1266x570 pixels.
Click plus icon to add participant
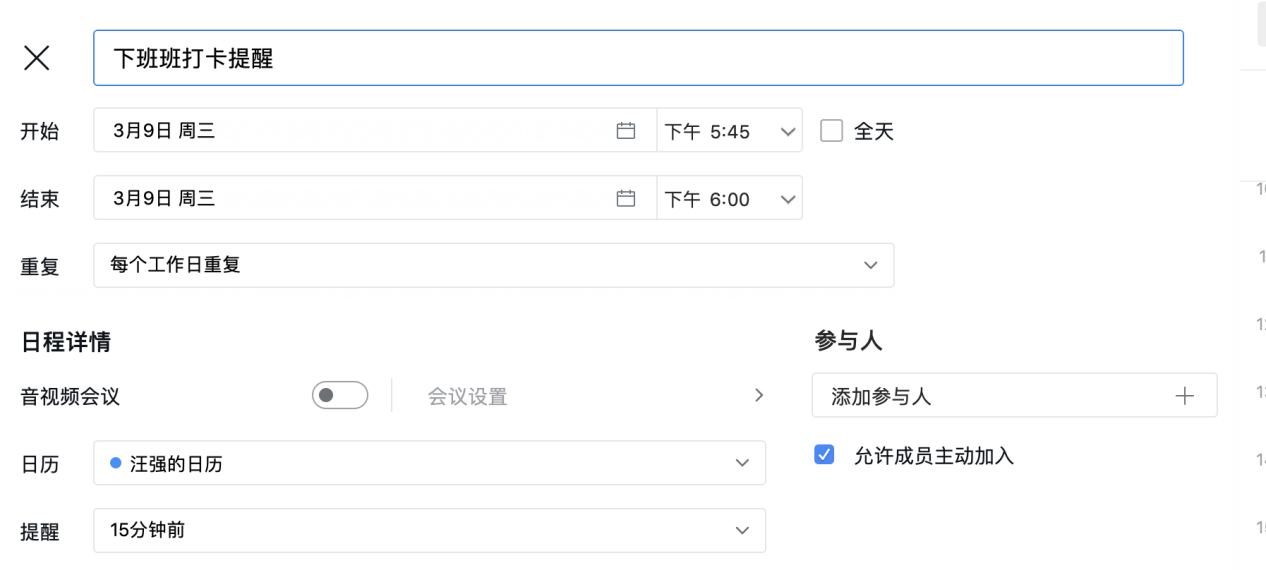[1185, 396]
